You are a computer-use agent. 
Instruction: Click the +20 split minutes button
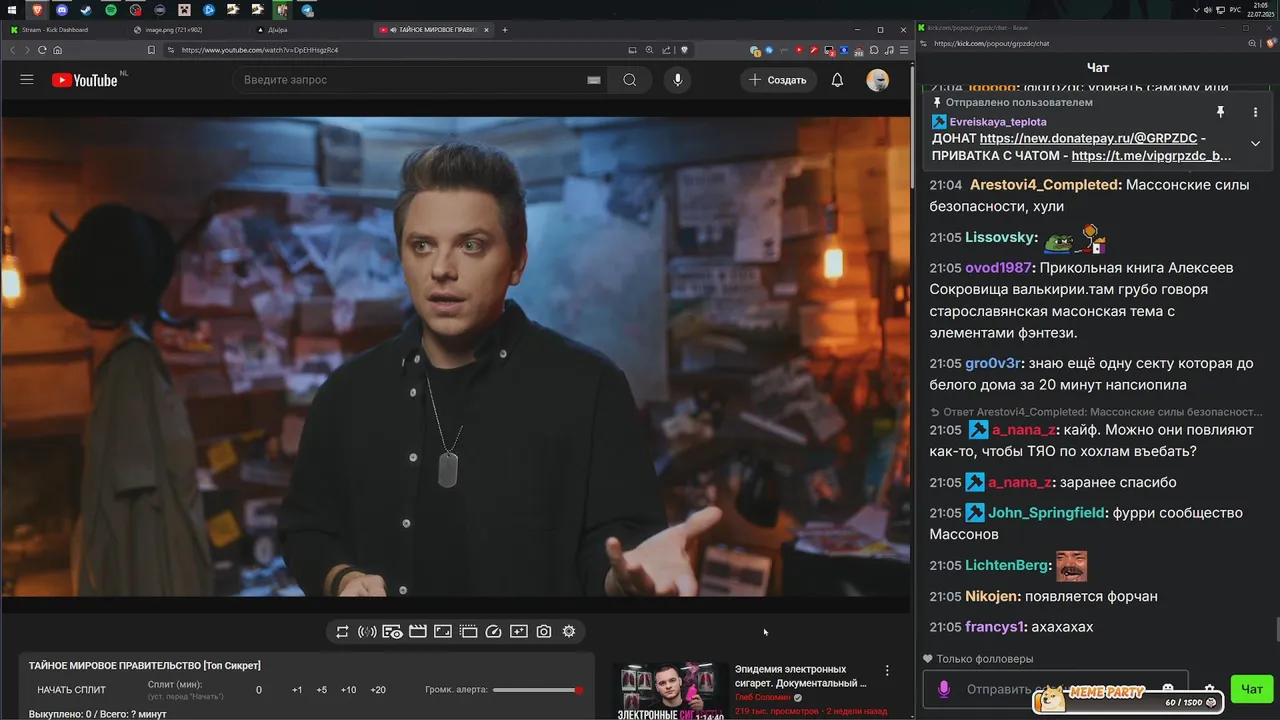tap(378, 690)
